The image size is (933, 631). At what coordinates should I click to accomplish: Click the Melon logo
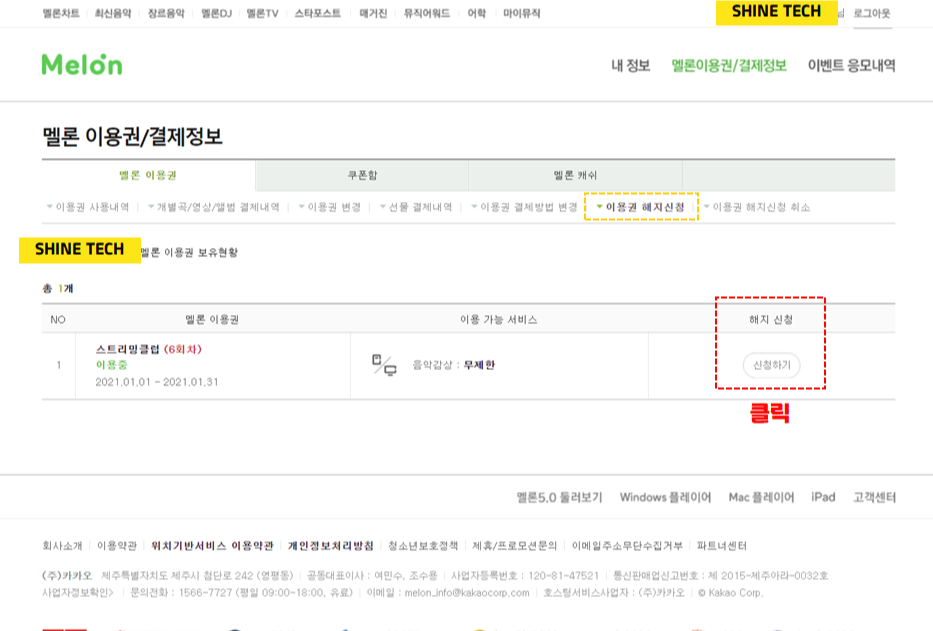pyautogui.click(x=82, y=64)
